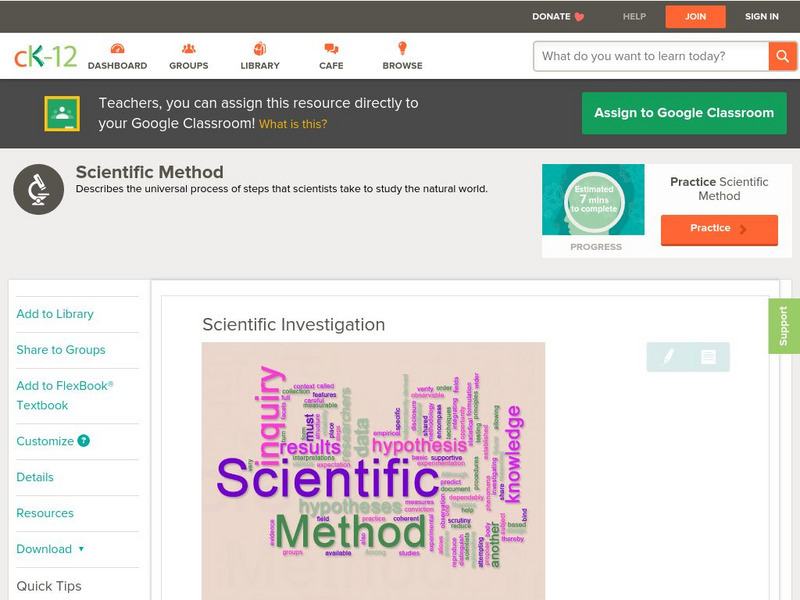Screen dimensions: 800x600
Task: Click the orange search magnifier icon
Action: (783, 56)
